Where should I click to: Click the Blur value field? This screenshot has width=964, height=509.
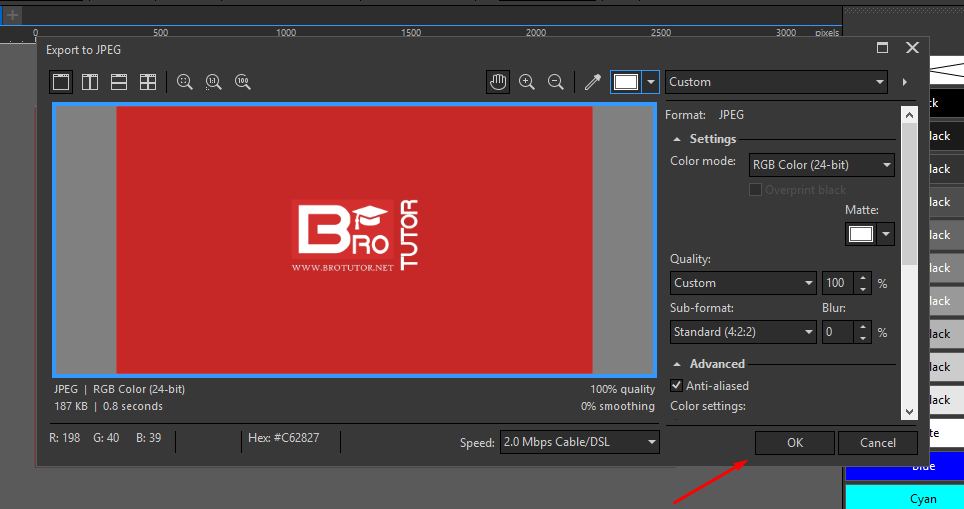point(837,332)
